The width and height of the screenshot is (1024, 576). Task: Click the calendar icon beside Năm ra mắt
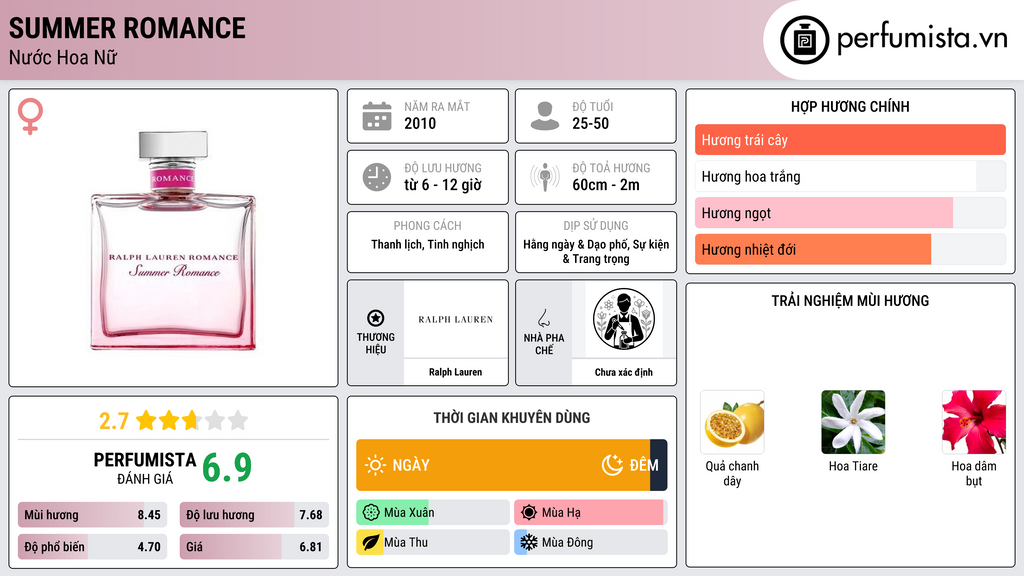click(377, 116)
